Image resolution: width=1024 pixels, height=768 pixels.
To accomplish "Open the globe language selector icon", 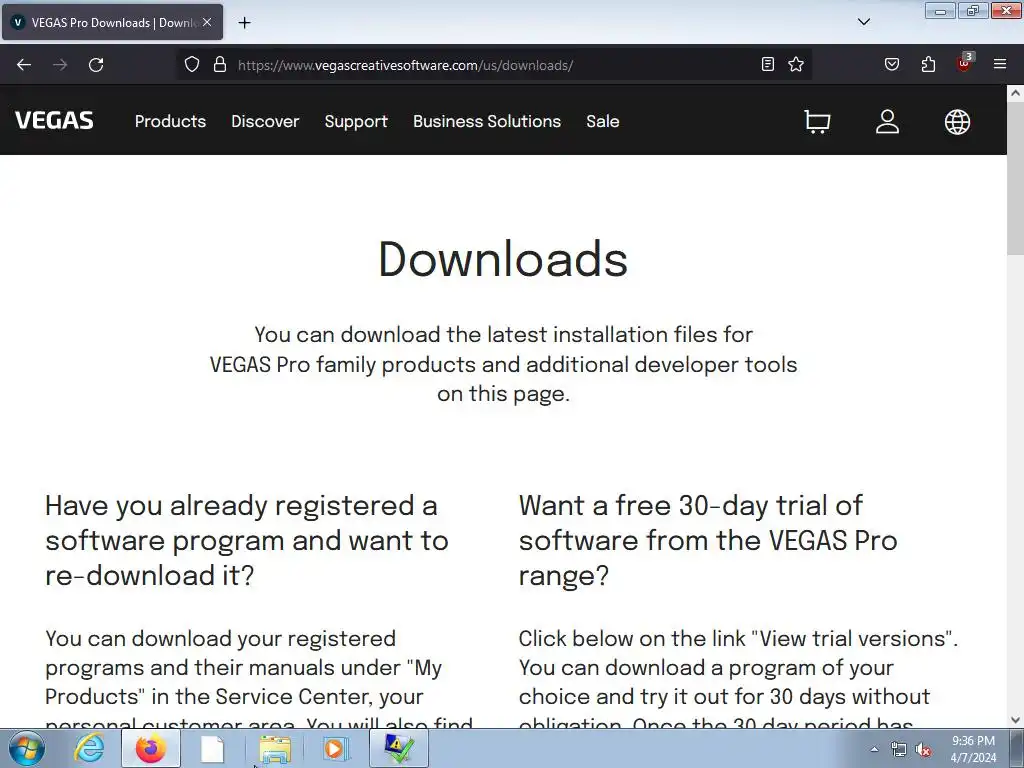I will 957,121.
